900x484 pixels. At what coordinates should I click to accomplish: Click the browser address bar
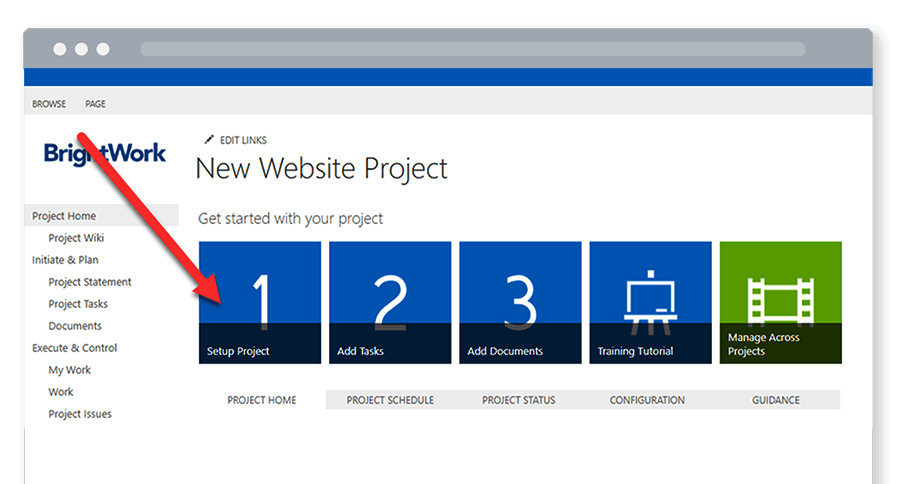(472, 49)
